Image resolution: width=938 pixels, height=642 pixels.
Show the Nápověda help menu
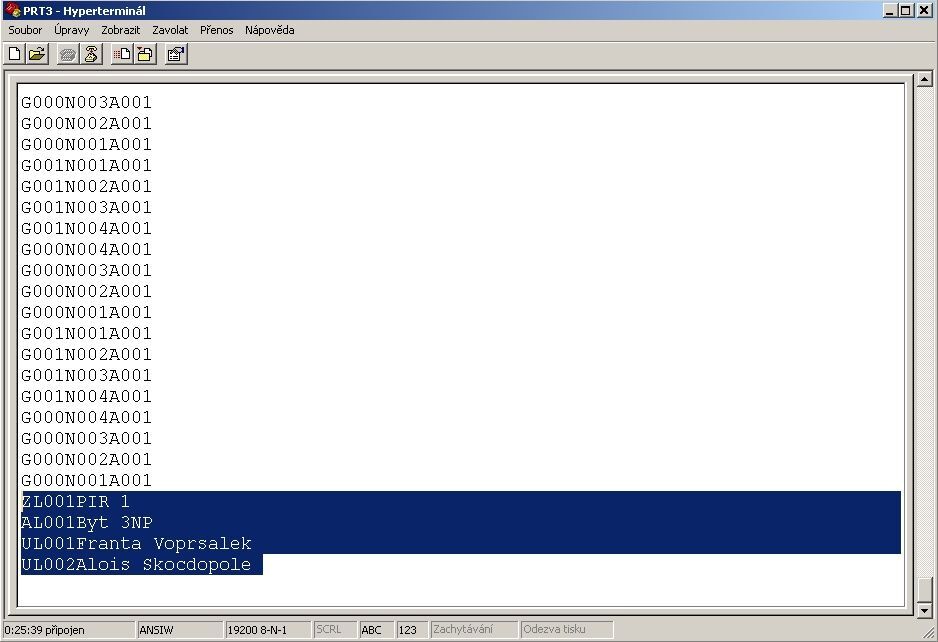point(269,30)
